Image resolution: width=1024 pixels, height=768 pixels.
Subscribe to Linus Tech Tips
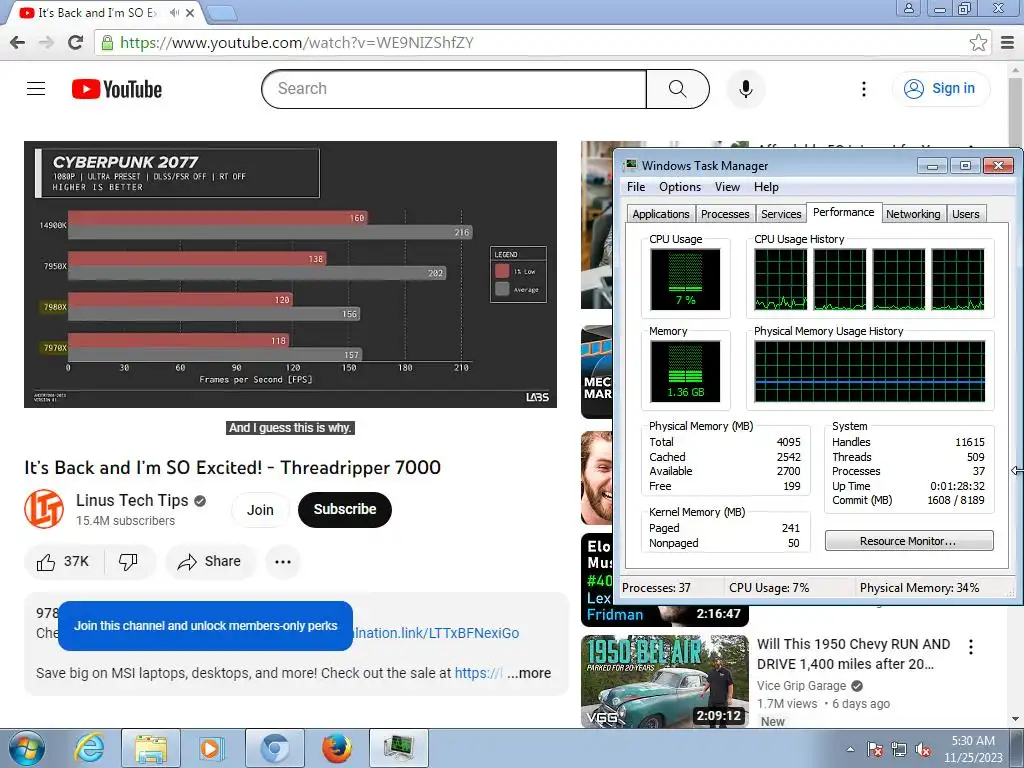click(x=345, y=509)
